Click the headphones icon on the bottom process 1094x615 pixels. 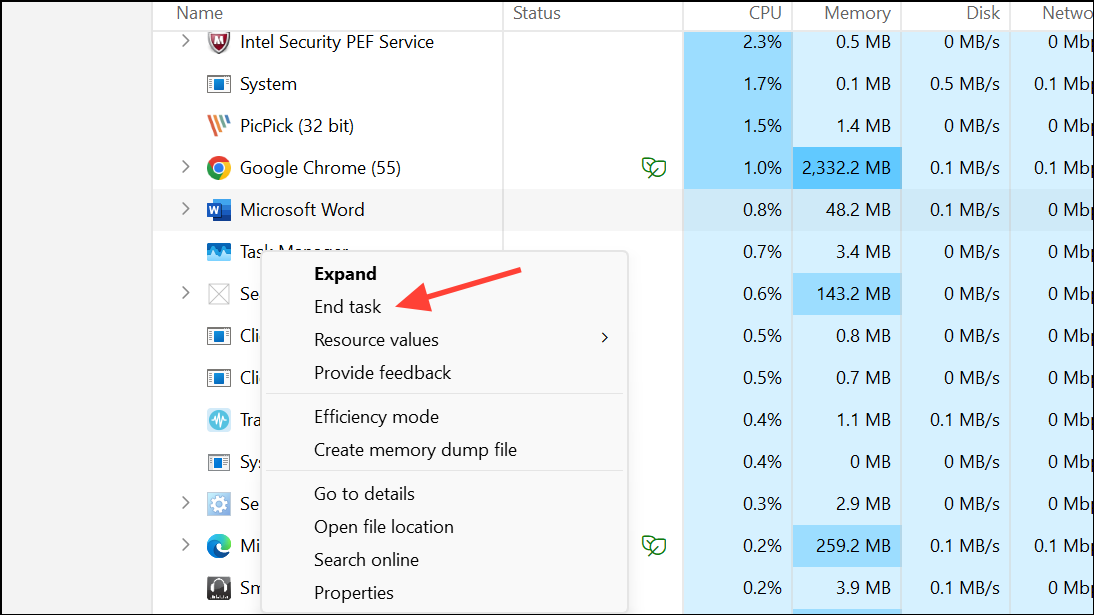(x=218, y=588)
